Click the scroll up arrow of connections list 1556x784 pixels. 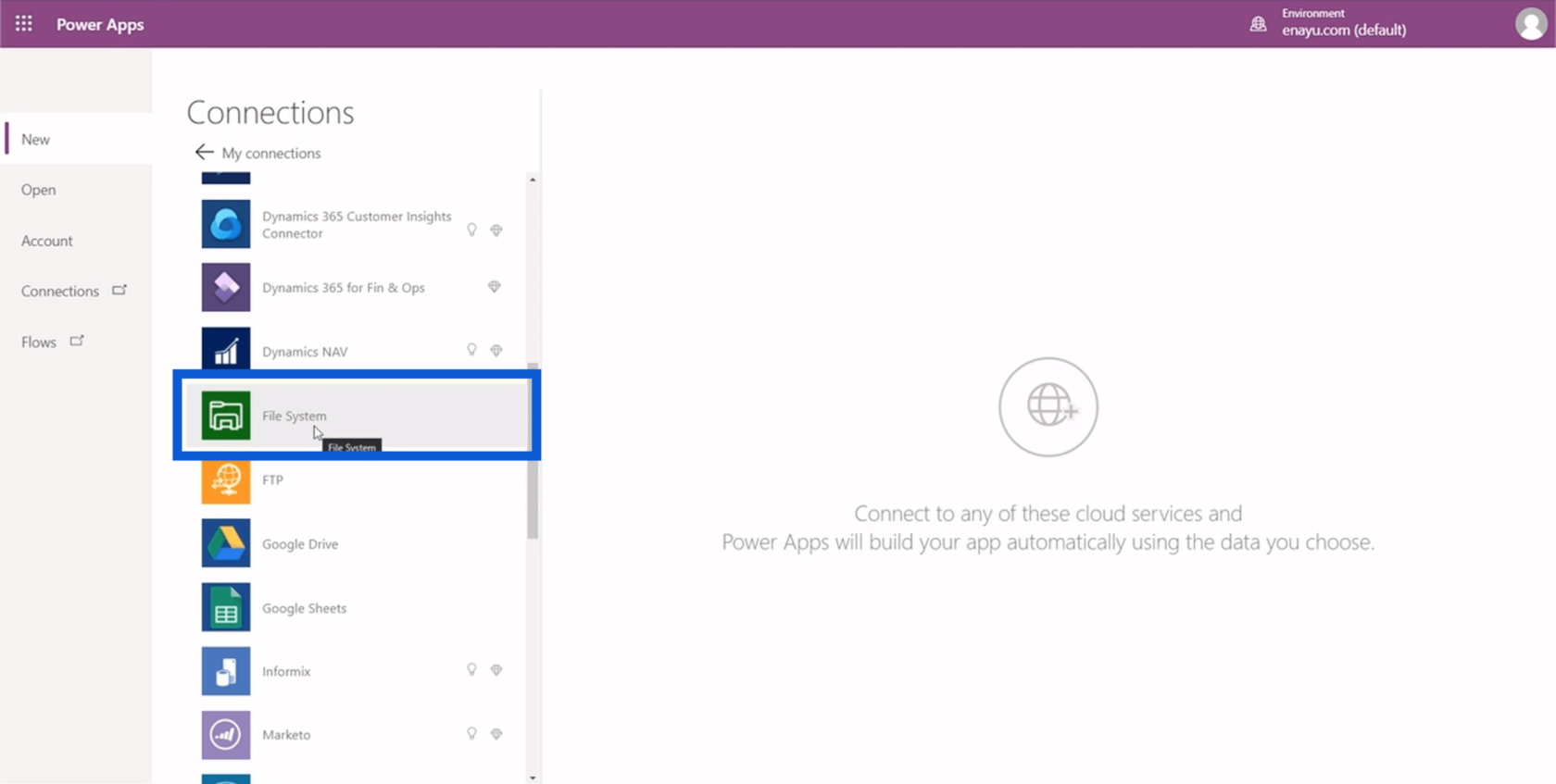click(x=533, y=180)
